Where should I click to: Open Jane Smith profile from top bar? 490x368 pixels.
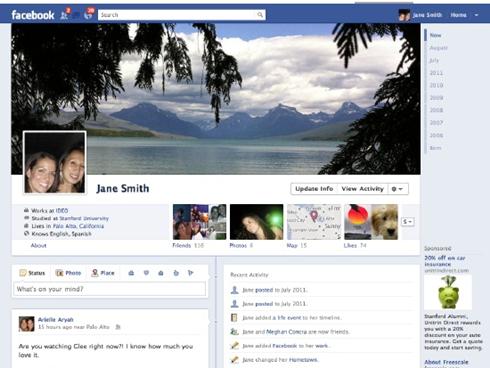coord(420,15)
